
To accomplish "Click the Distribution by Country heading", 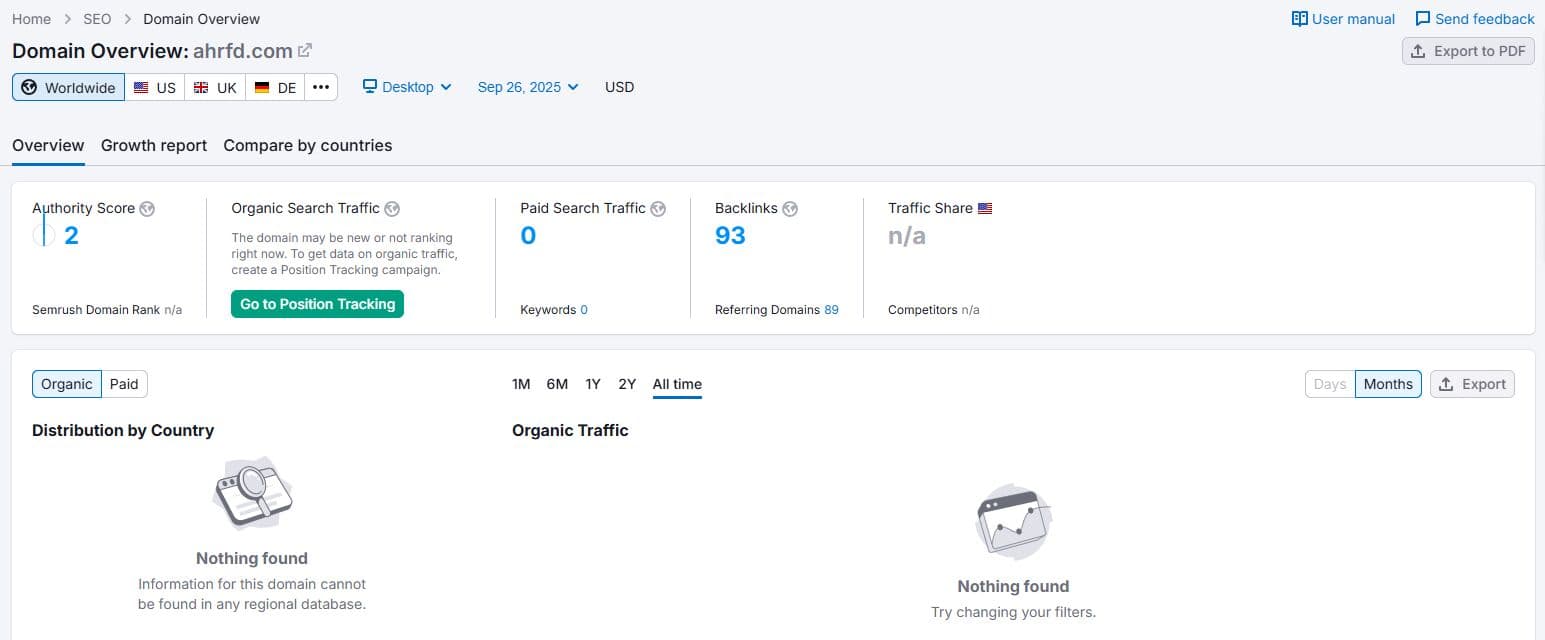I will coord(123,430).
